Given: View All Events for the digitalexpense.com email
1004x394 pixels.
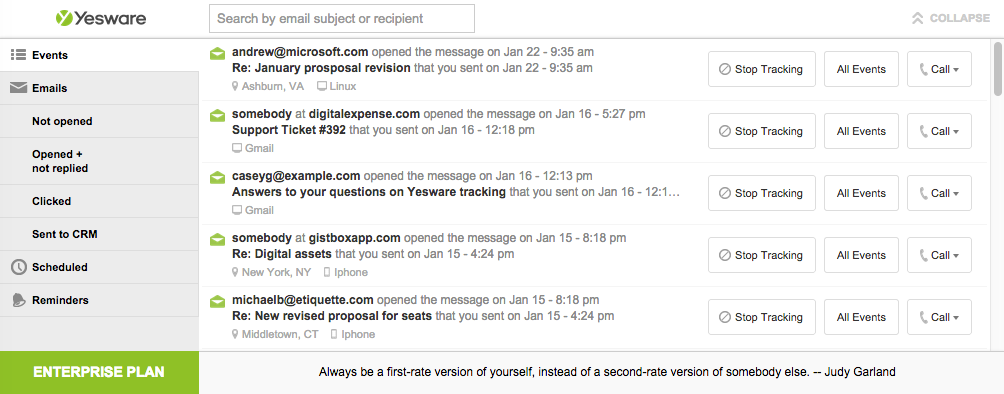Looking at the screenshot, I should click(861, 131).
